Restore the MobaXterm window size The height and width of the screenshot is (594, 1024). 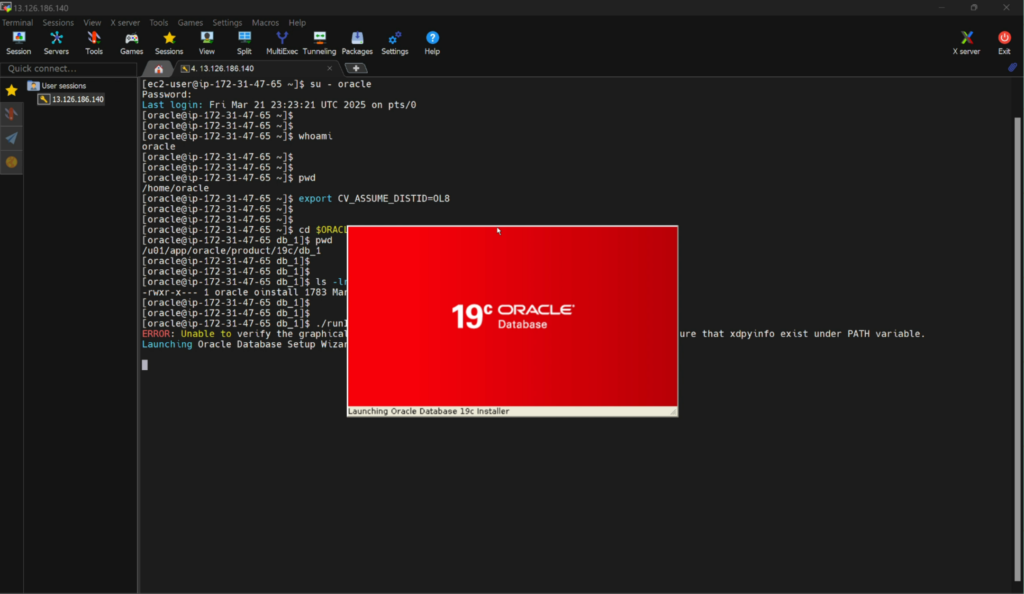pyautogui.click(x=974, y=8)
